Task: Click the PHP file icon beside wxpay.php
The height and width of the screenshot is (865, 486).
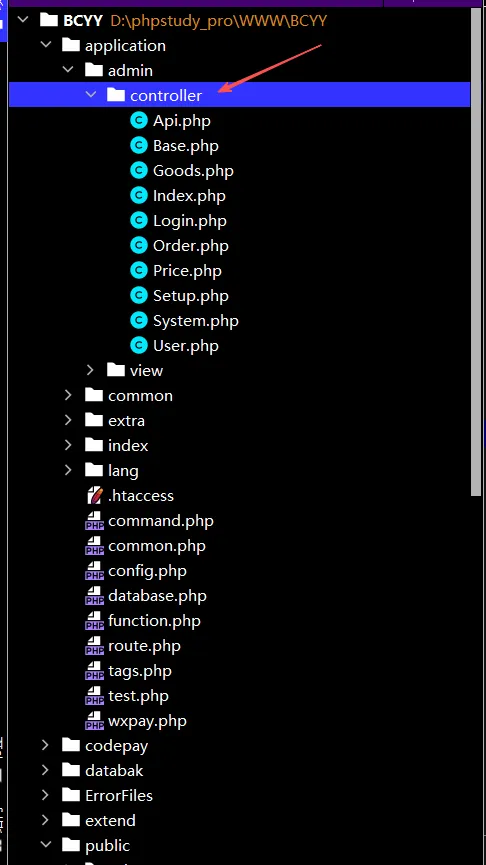Action: click(x=94, y=720)
